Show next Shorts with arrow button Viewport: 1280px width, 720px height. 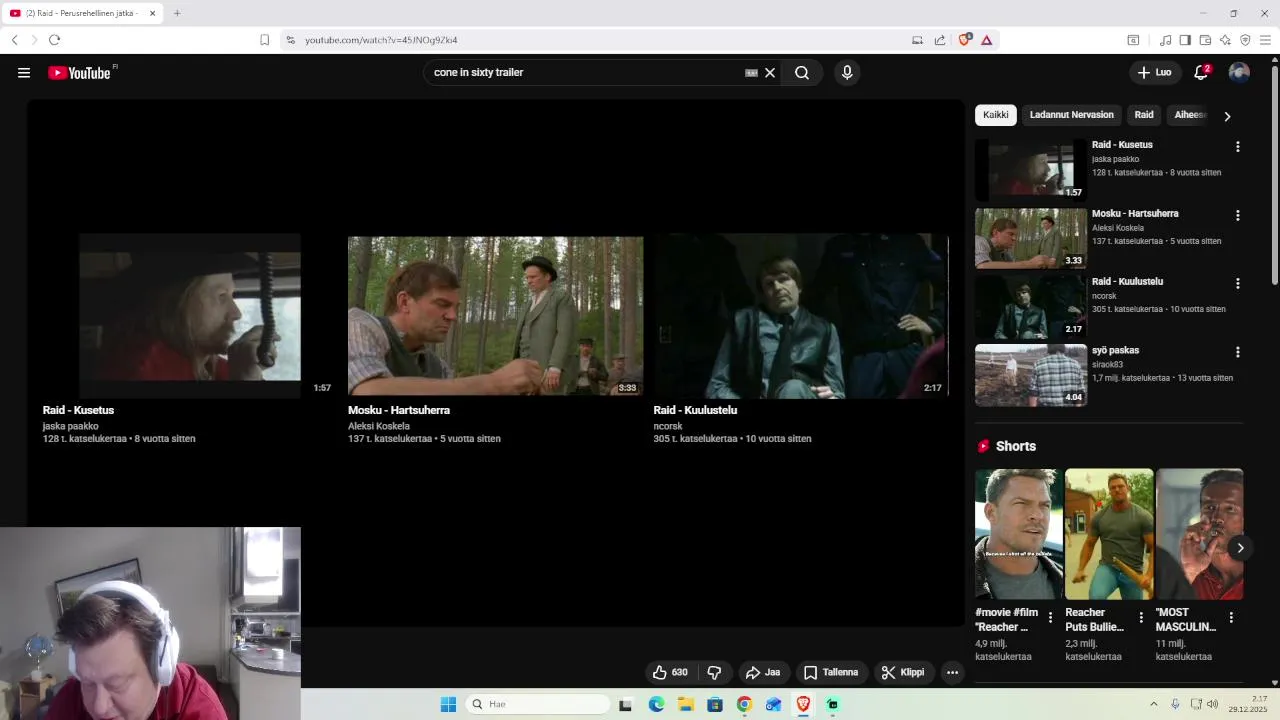[x=1240, y=547]
